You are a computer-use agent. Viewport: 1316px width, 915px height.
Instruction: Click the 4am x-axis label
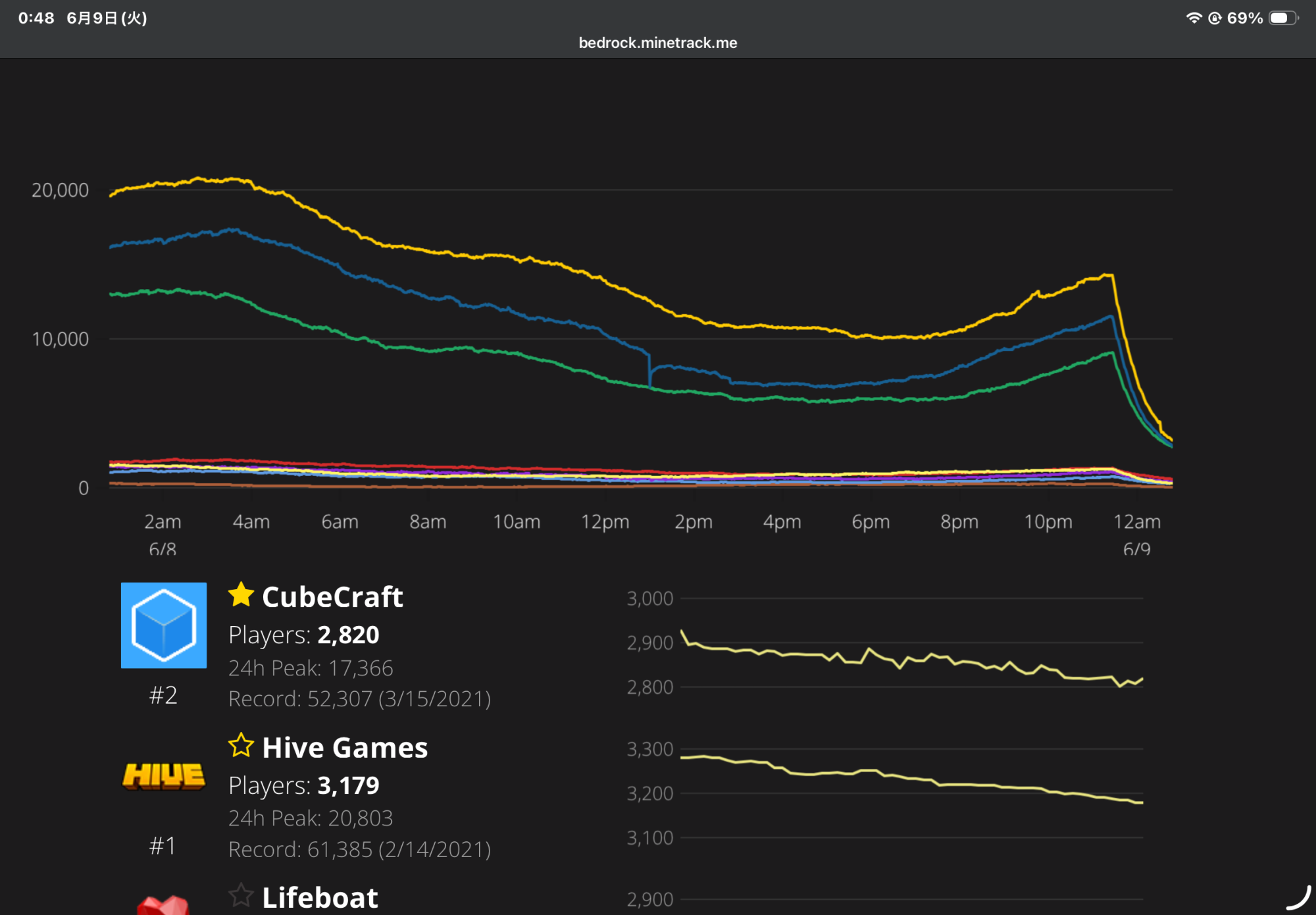click(x=251, y=522)
